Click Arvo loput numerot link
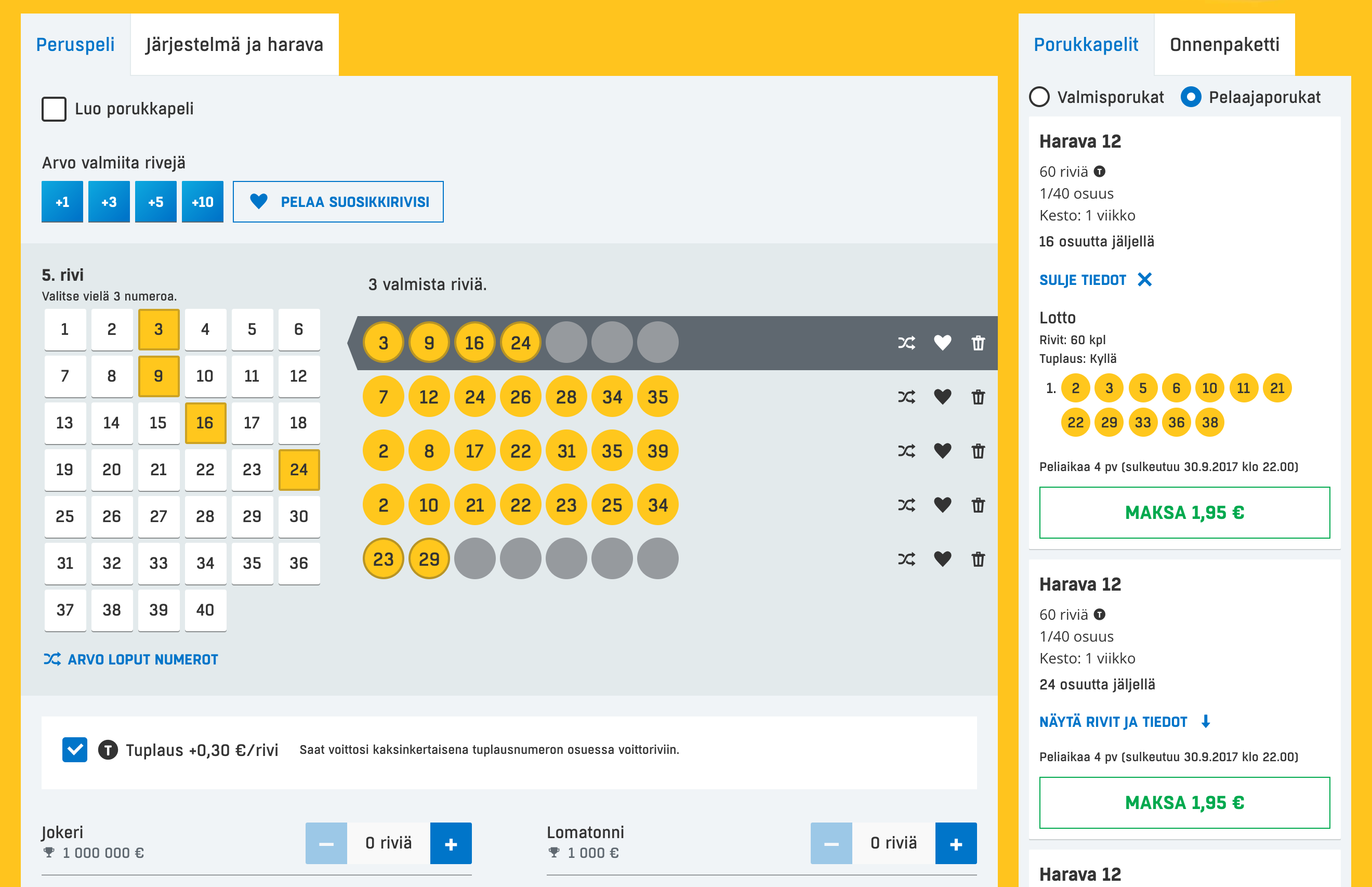Screen dimensions: 1372x887 (x=131, y=659)
